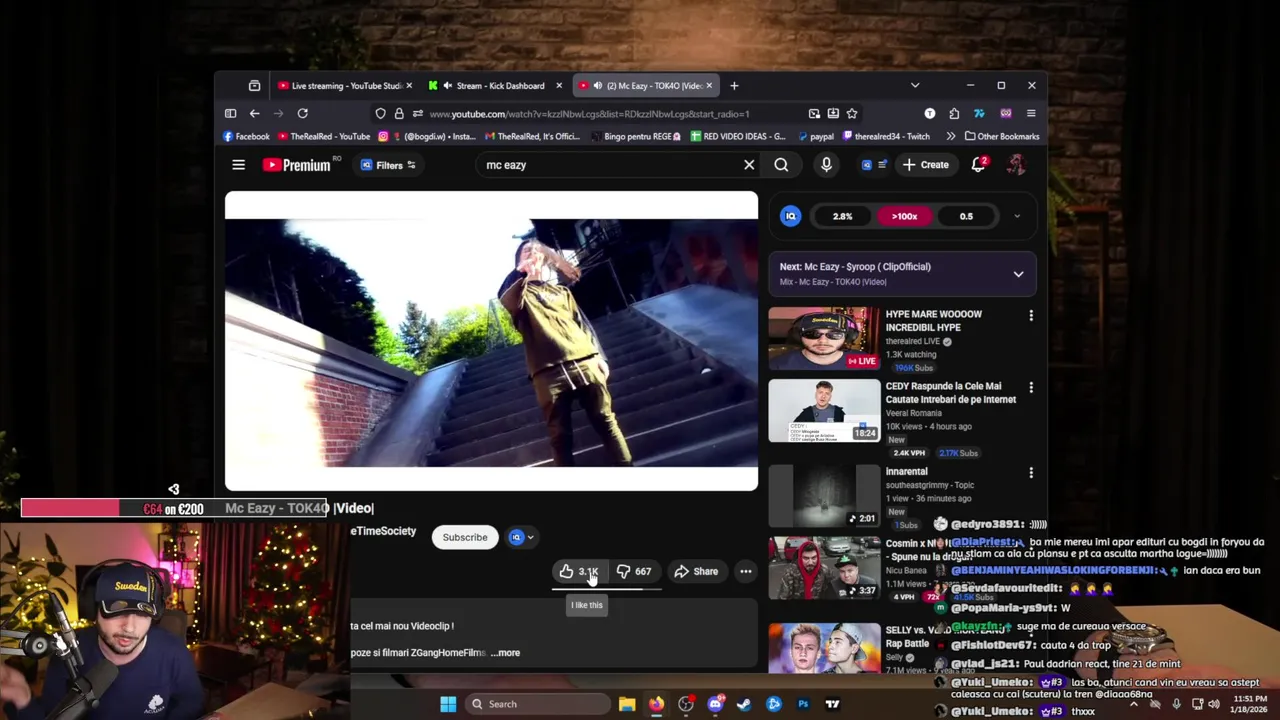Close the Kick Dashboard tab
Image resolution: width=1280 pixels, height=720 pixels.
coord(559,86)
